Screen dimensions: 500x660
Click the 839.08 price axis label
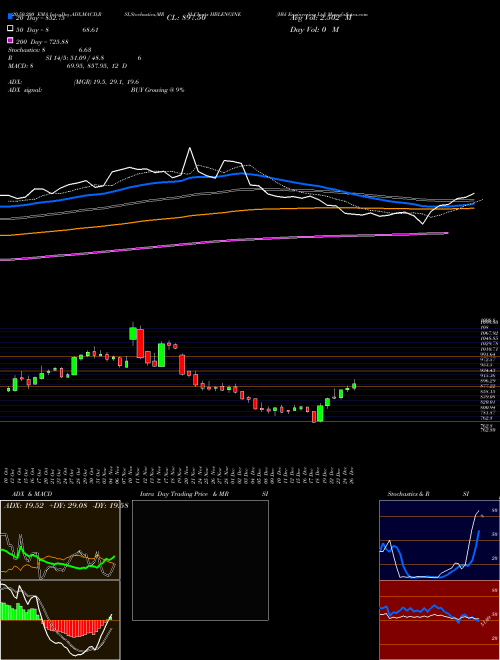tap(488, 397)
